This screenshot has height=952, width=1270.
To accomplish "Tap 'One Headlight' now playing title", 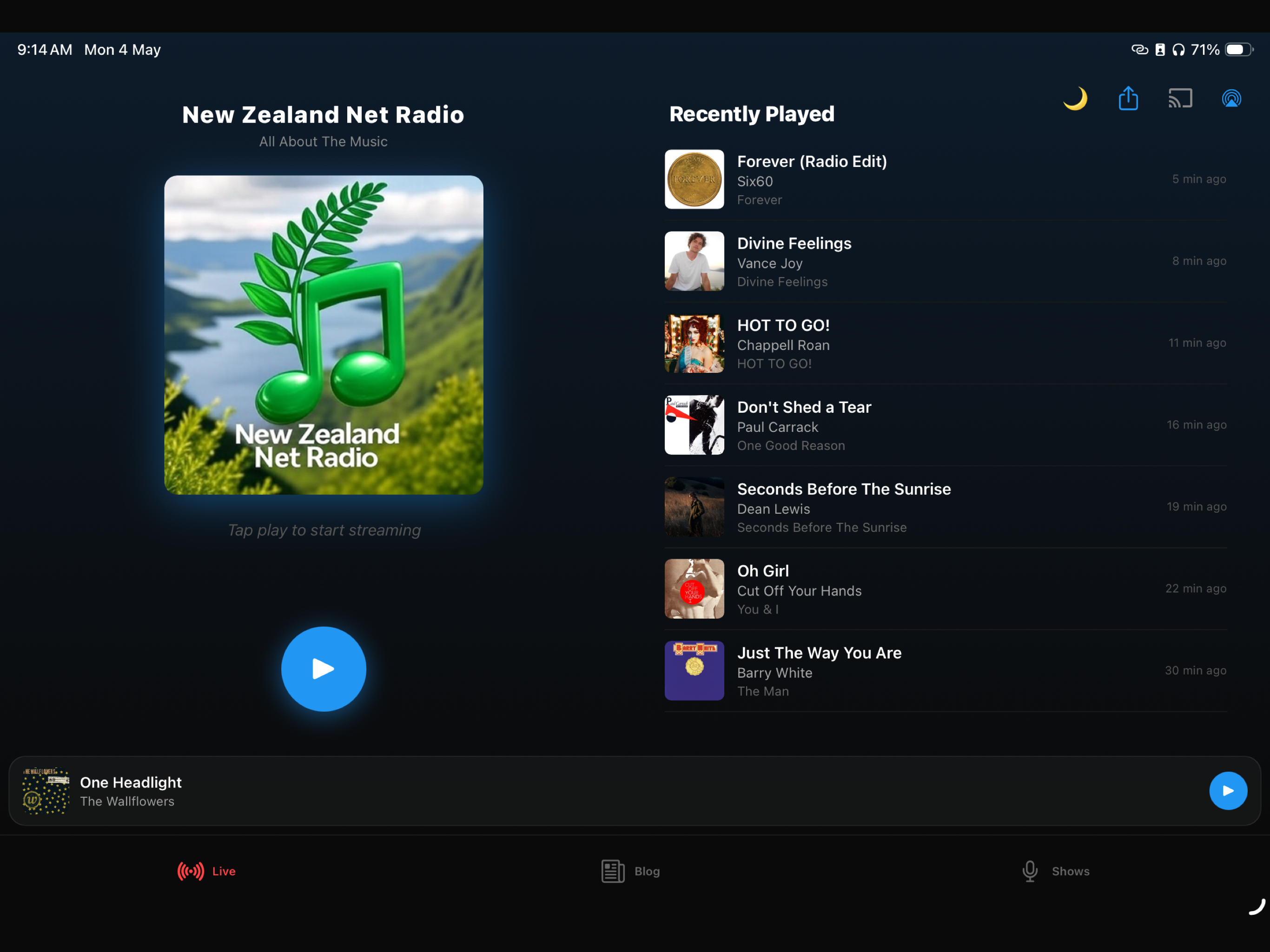I will (x=130, y=782).
